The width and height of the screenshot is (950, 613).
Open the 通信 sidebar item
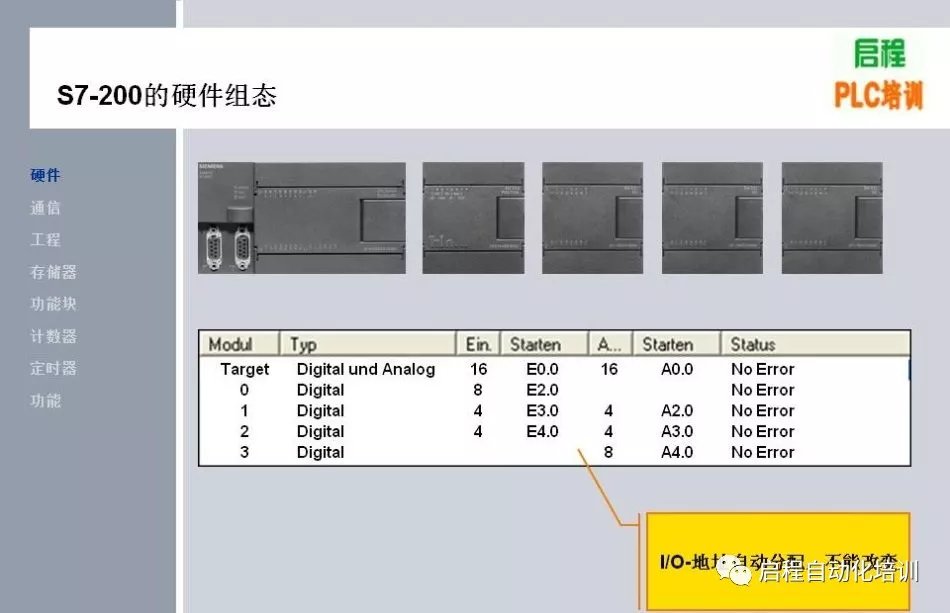tap(45, 208)
